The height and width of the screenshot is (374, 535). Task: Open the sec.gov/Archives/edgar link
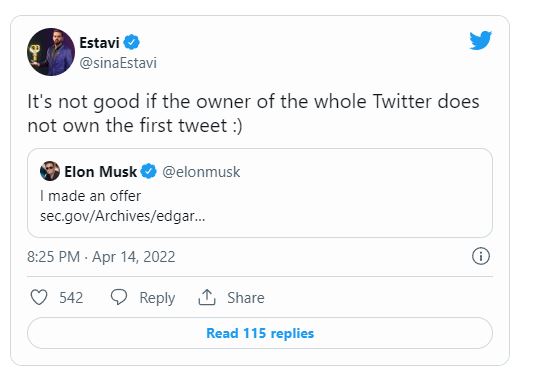click(122, 216)
